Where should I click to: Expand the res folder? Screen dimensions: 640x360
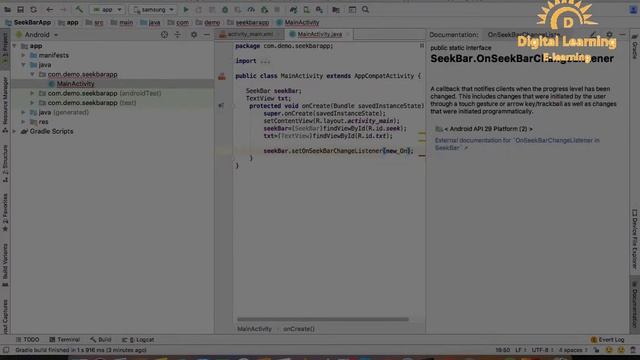click(24, 122)
